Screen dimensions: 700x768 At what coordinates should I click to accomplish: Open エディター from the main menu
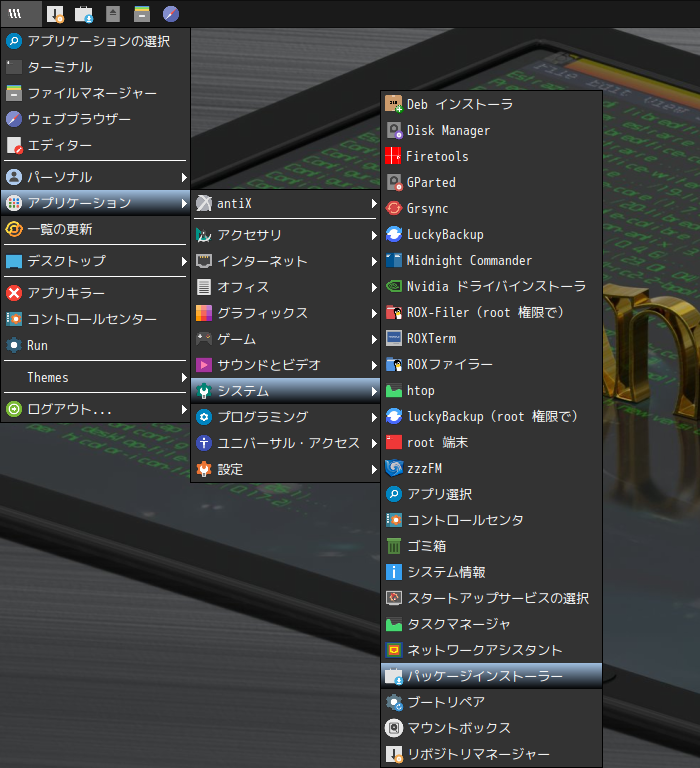click(96, 145)
